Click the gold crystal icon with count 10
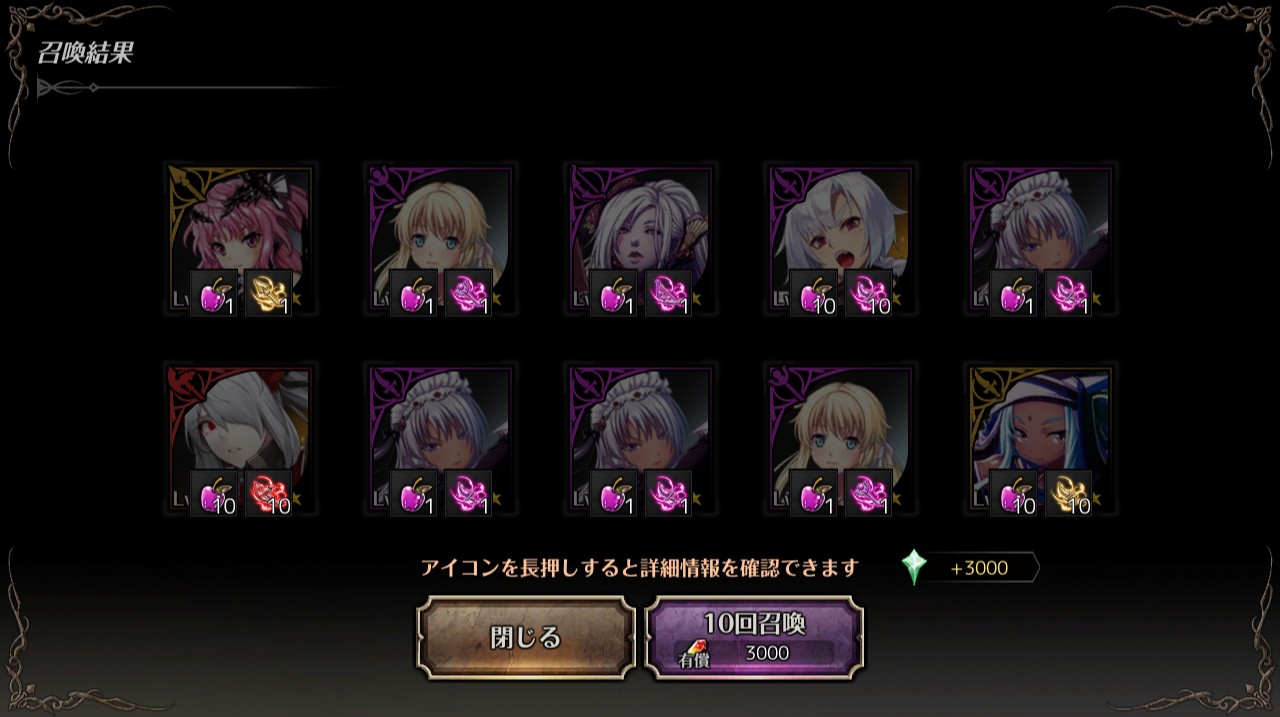Viewport: 1280px width, 717px height. 1069,493
